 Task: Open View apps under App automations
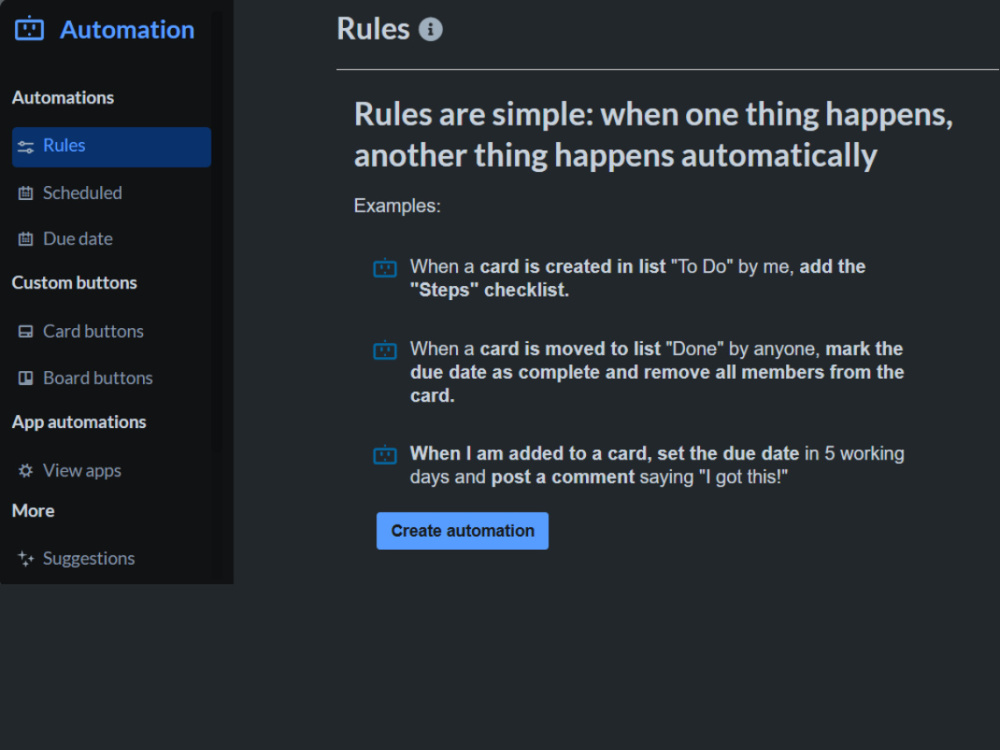pyautogui.click(x=112, y=471)
